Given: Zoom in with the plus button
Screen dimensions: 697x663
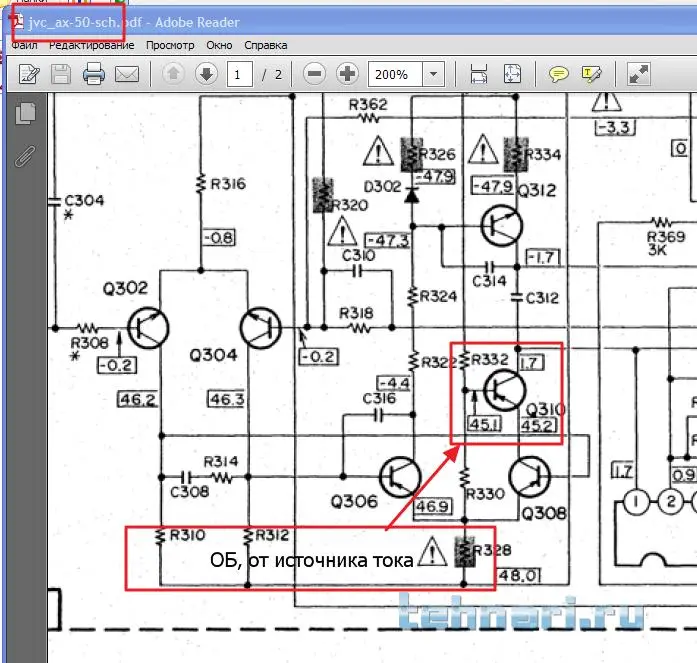Looking at the screenshot, I should click(347, 74).
